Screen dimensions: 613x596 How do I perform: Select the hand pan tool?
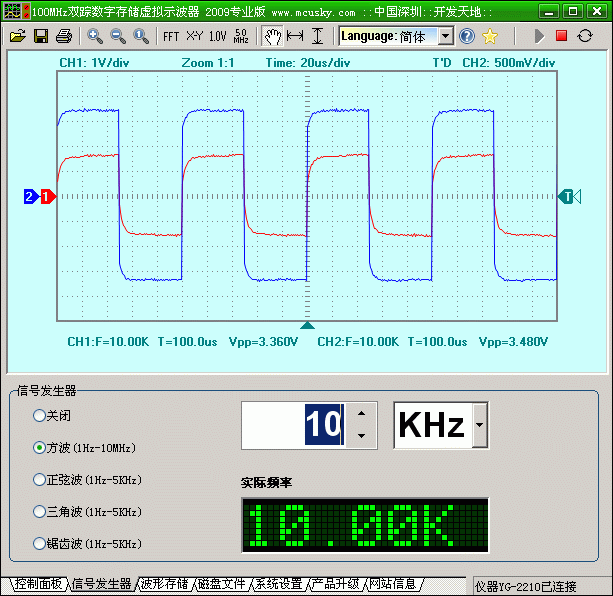tap(272, 36)
